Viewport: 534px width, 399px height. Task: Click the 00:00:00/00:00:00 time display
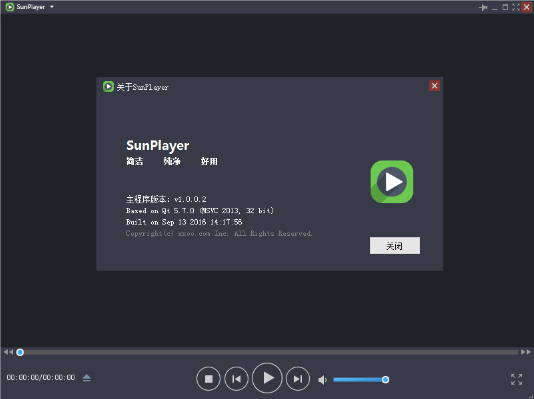(41, 377)
